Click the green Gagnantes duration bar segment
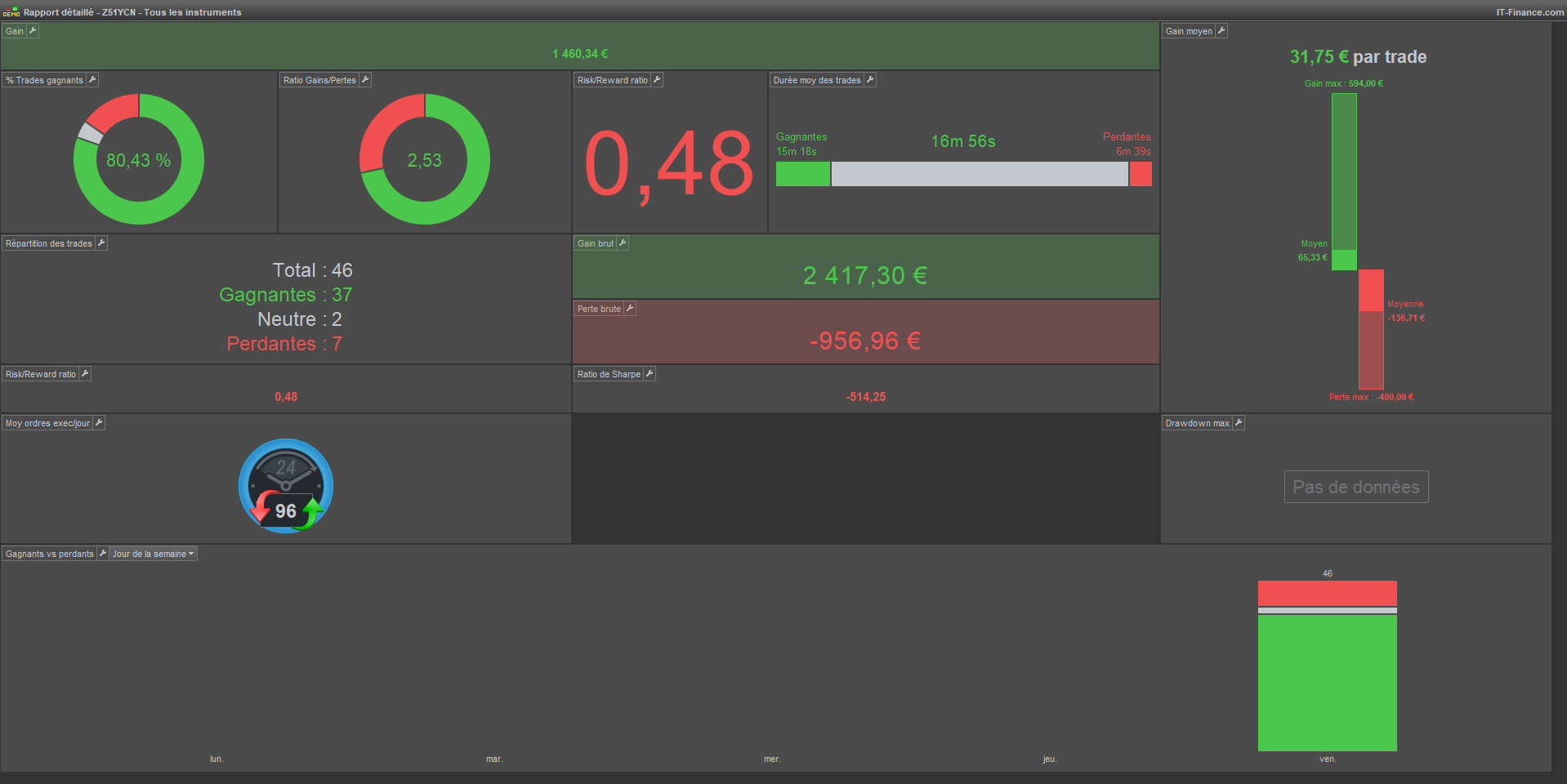The width and height of the screenshot is (1567, 784). click(x=803, y=174)
